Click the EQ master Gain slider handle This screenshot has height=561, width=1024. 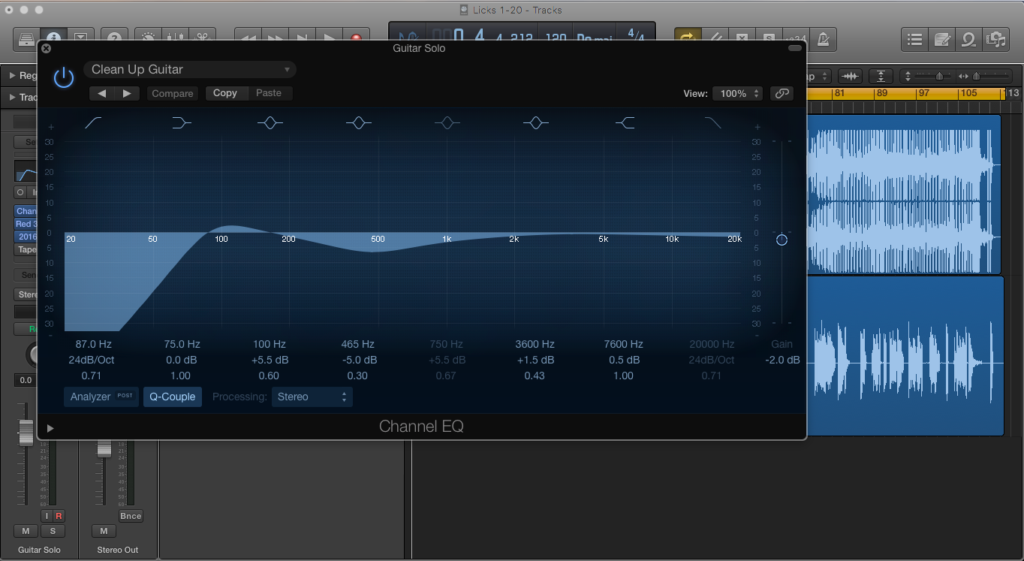781,240
